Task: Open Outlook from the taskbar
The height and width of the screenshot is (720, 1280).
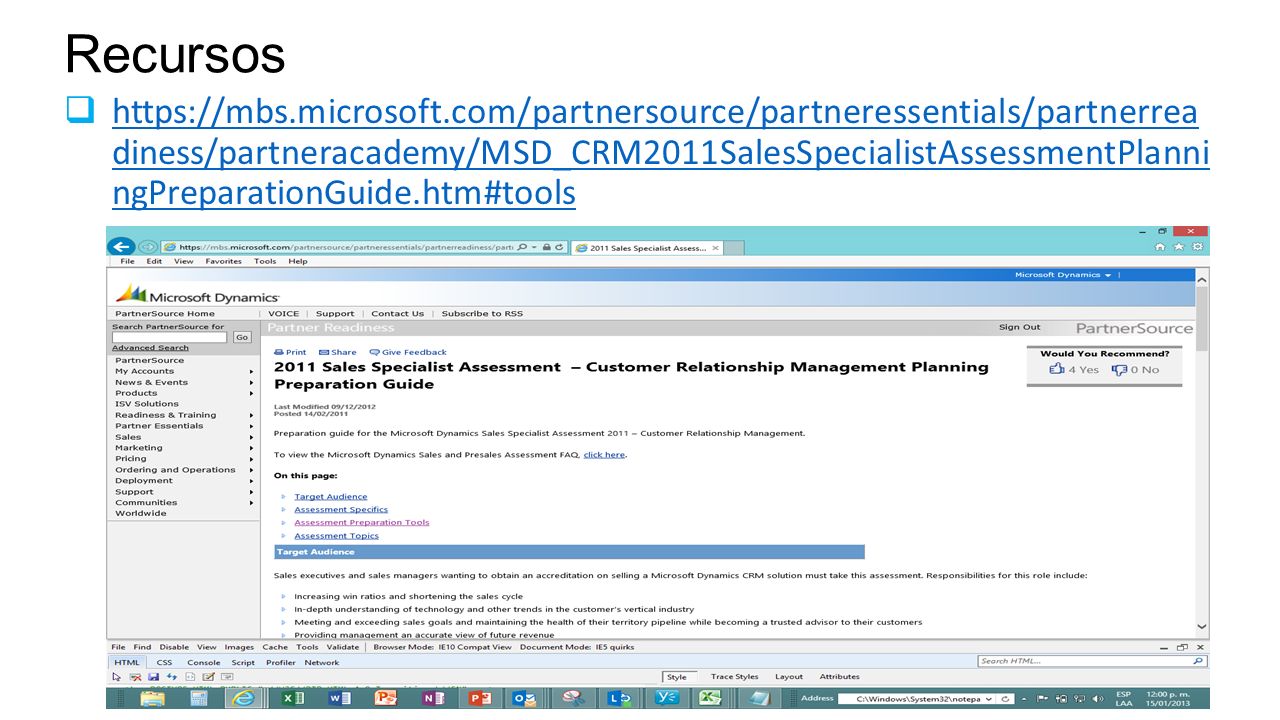Action: (523, 698)
